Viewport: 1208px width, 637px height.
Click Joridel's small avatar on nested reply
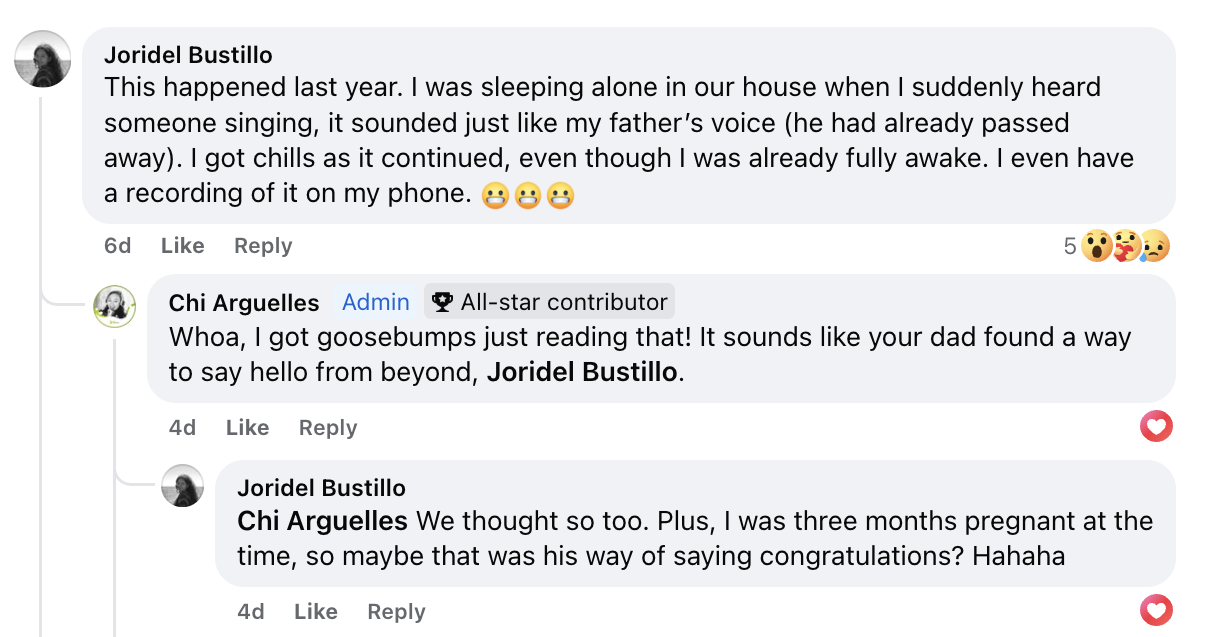[183, 486]
